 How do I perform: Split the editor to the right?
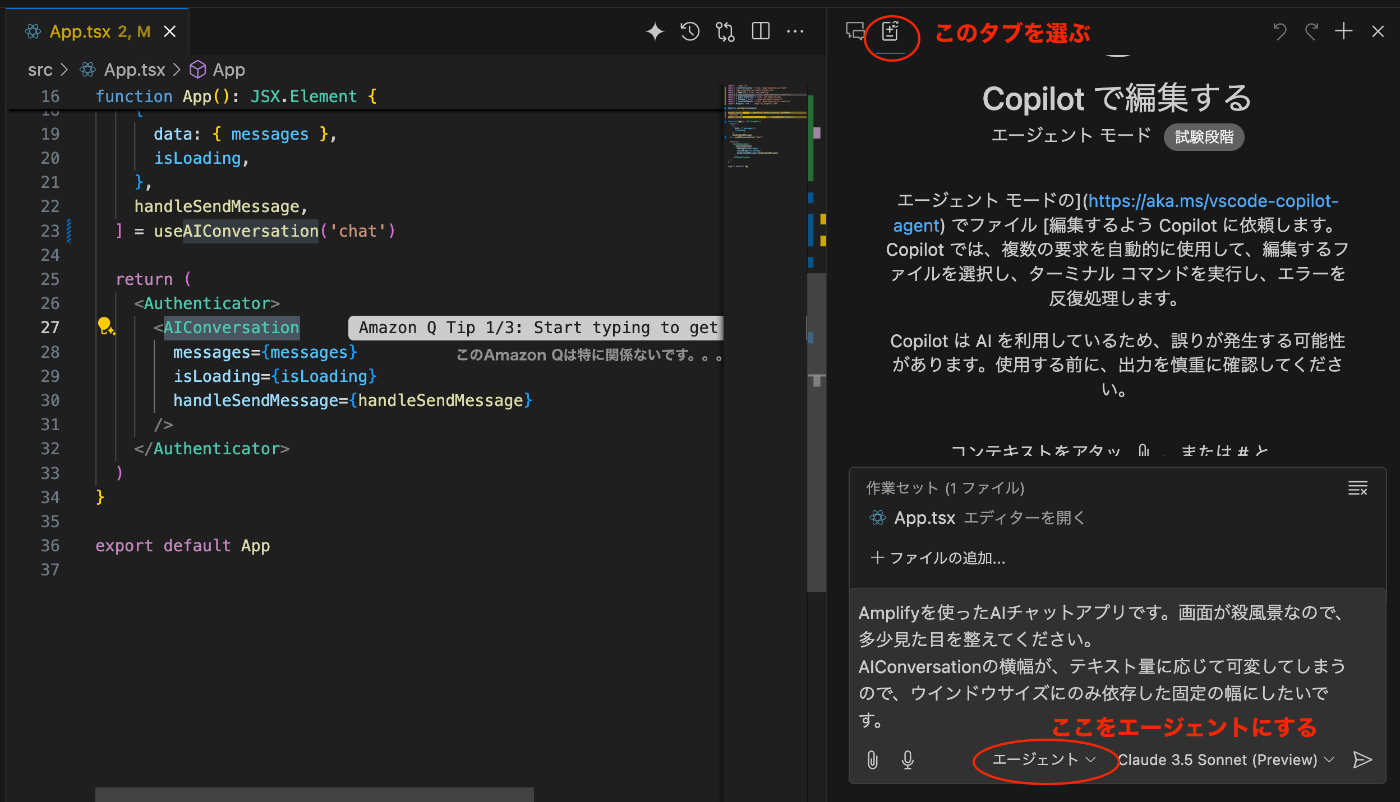coord(761,32)
